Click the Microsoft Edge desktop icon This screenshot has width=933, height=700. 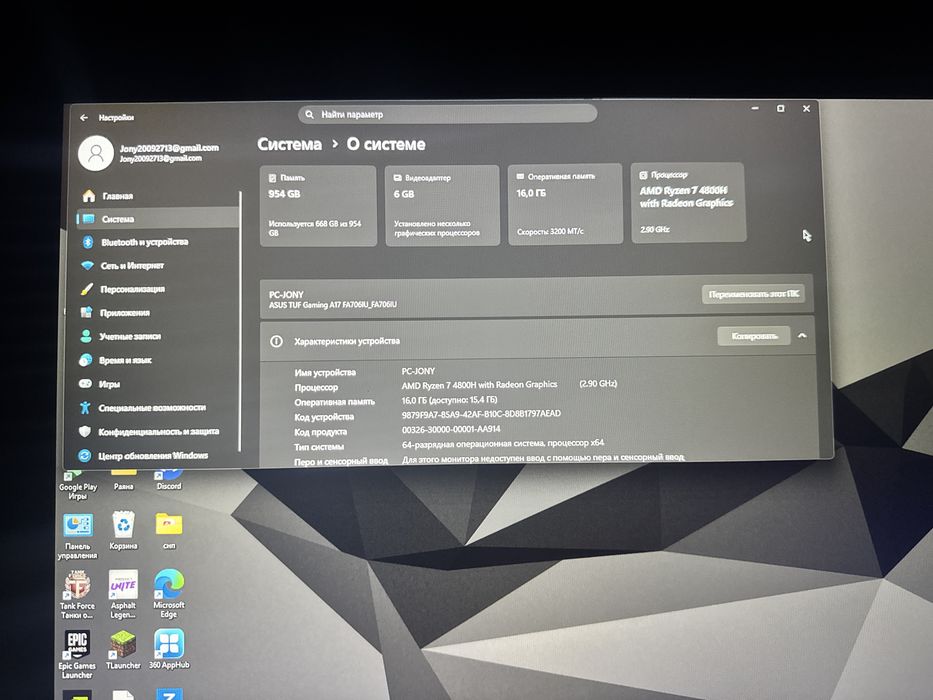169,593
